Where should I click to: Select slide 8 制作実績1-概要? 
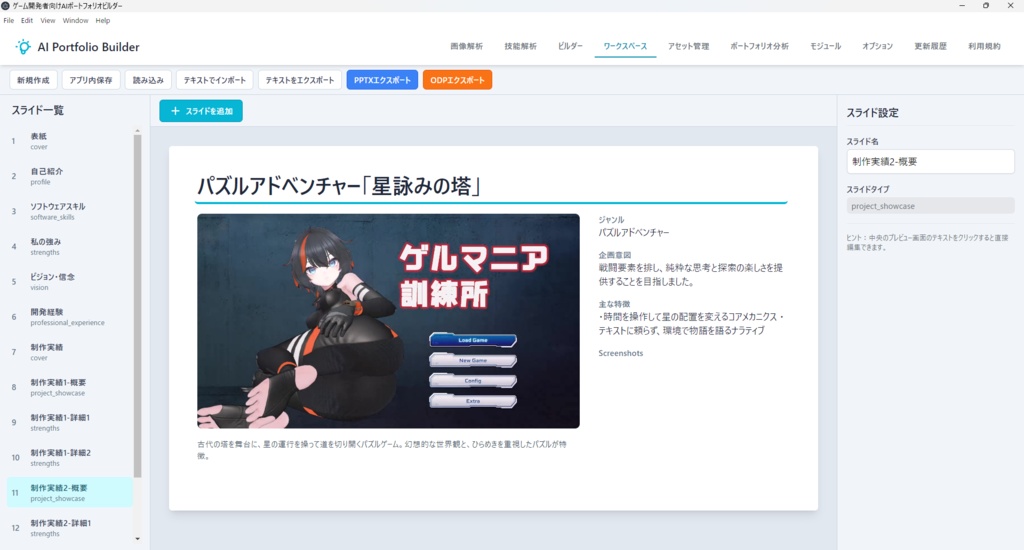tap(70, 388)
